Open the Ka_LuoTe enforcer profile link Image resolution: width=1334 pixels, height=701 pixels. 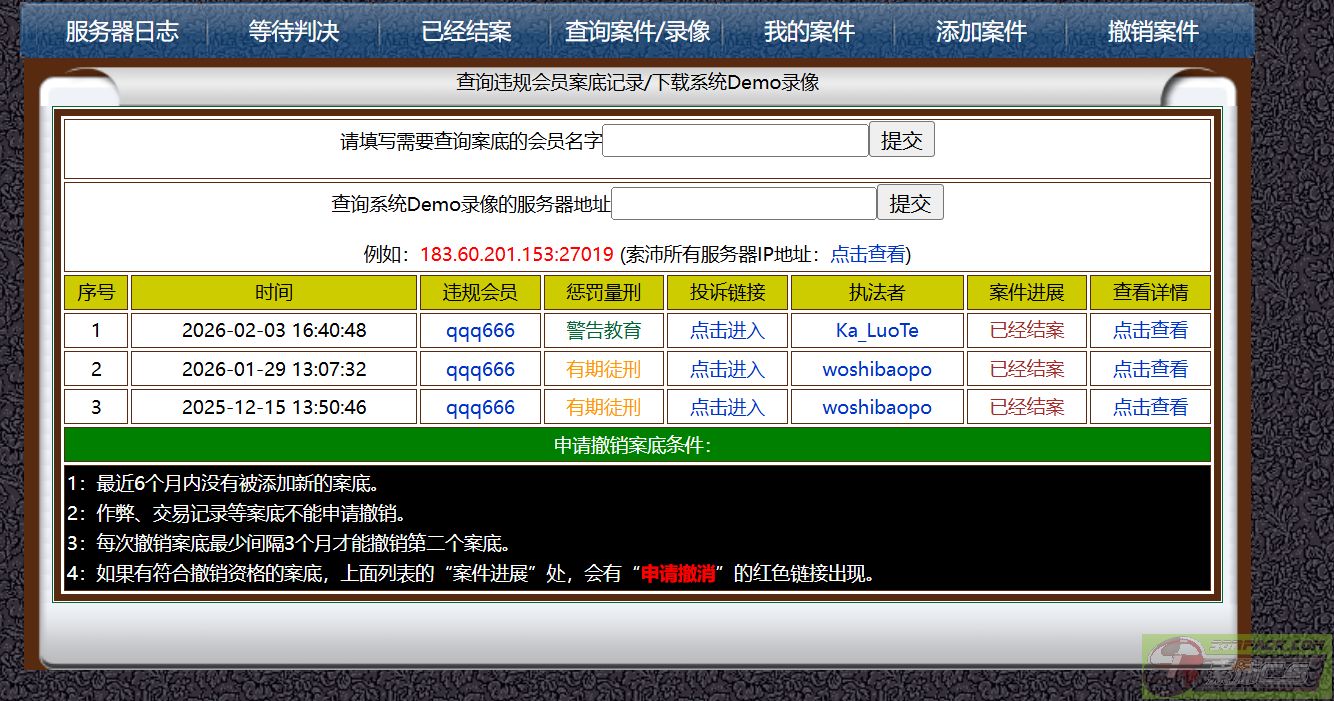[x=877, y=331]
